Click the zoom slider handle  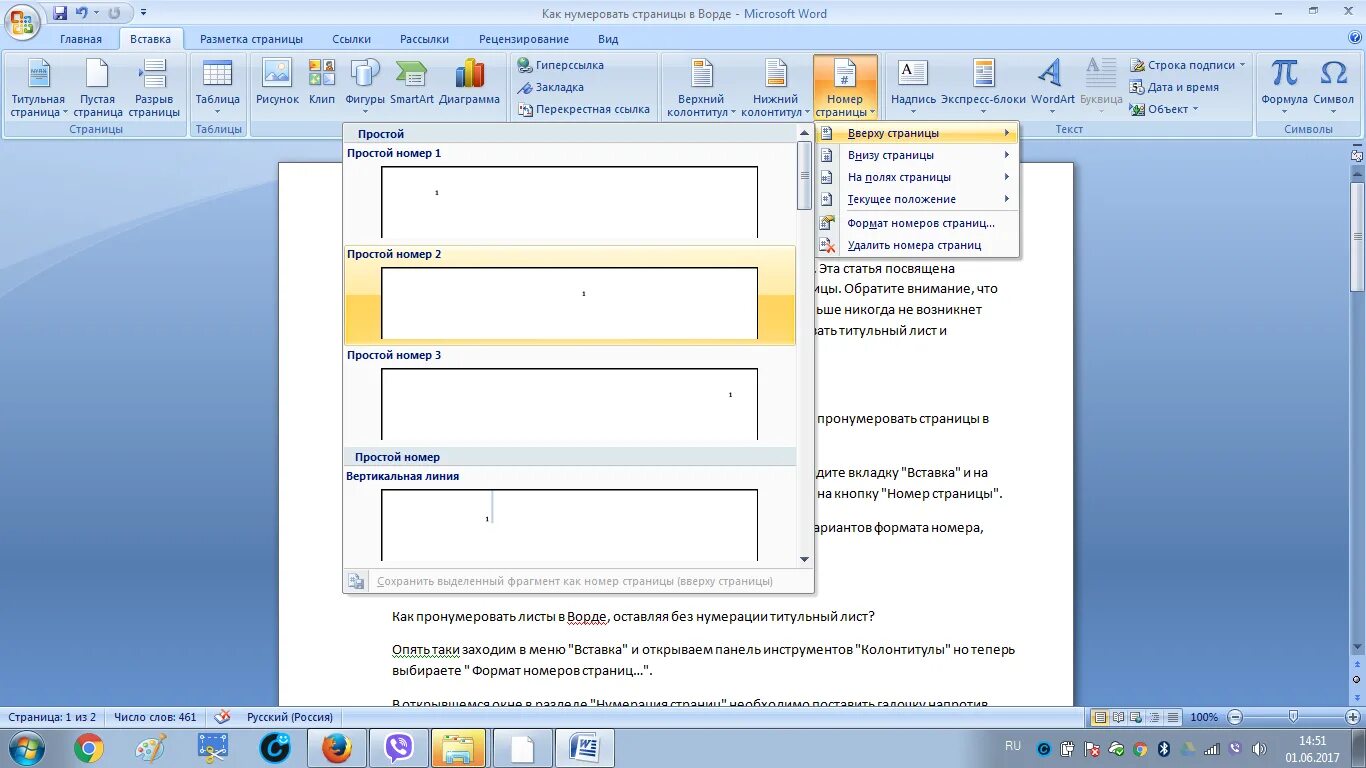coord(1293,717)
